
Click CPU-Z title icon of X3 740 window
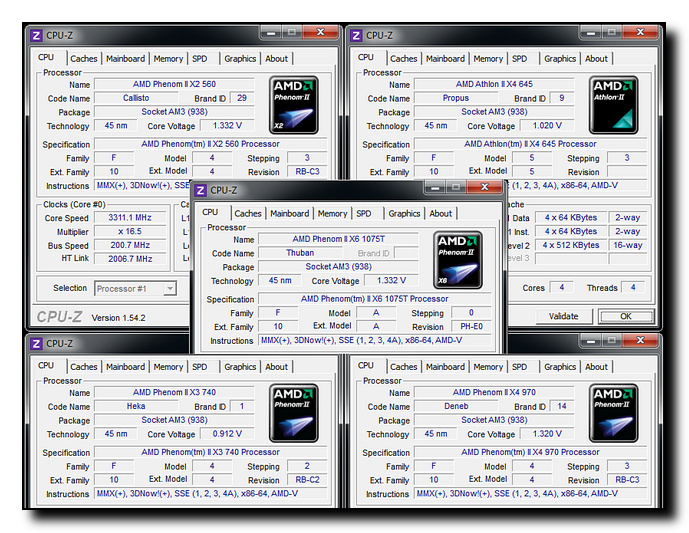pos(36,344)
